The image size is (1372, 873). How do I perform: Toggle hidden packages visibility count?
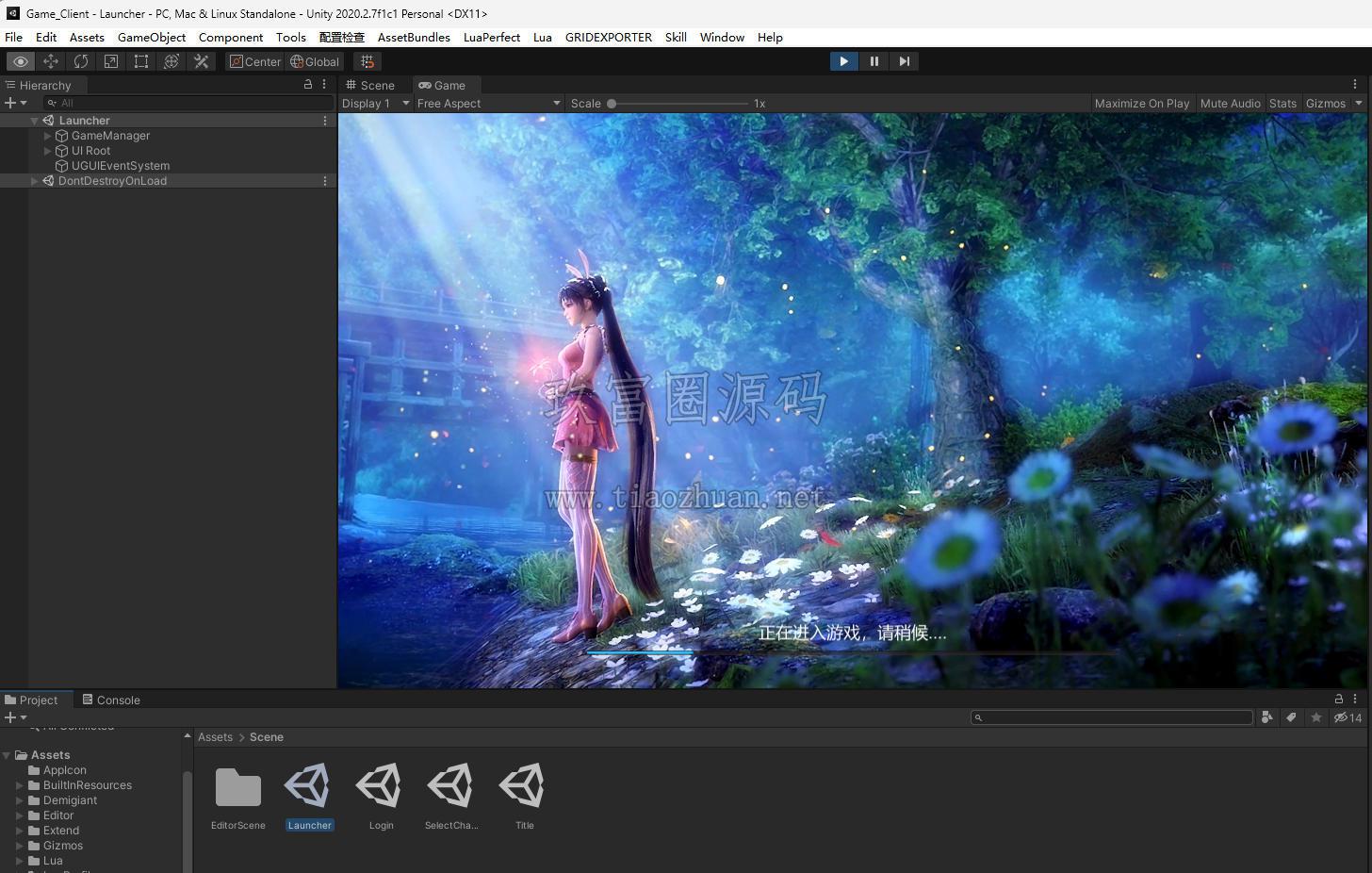(x=1348, y=717)
